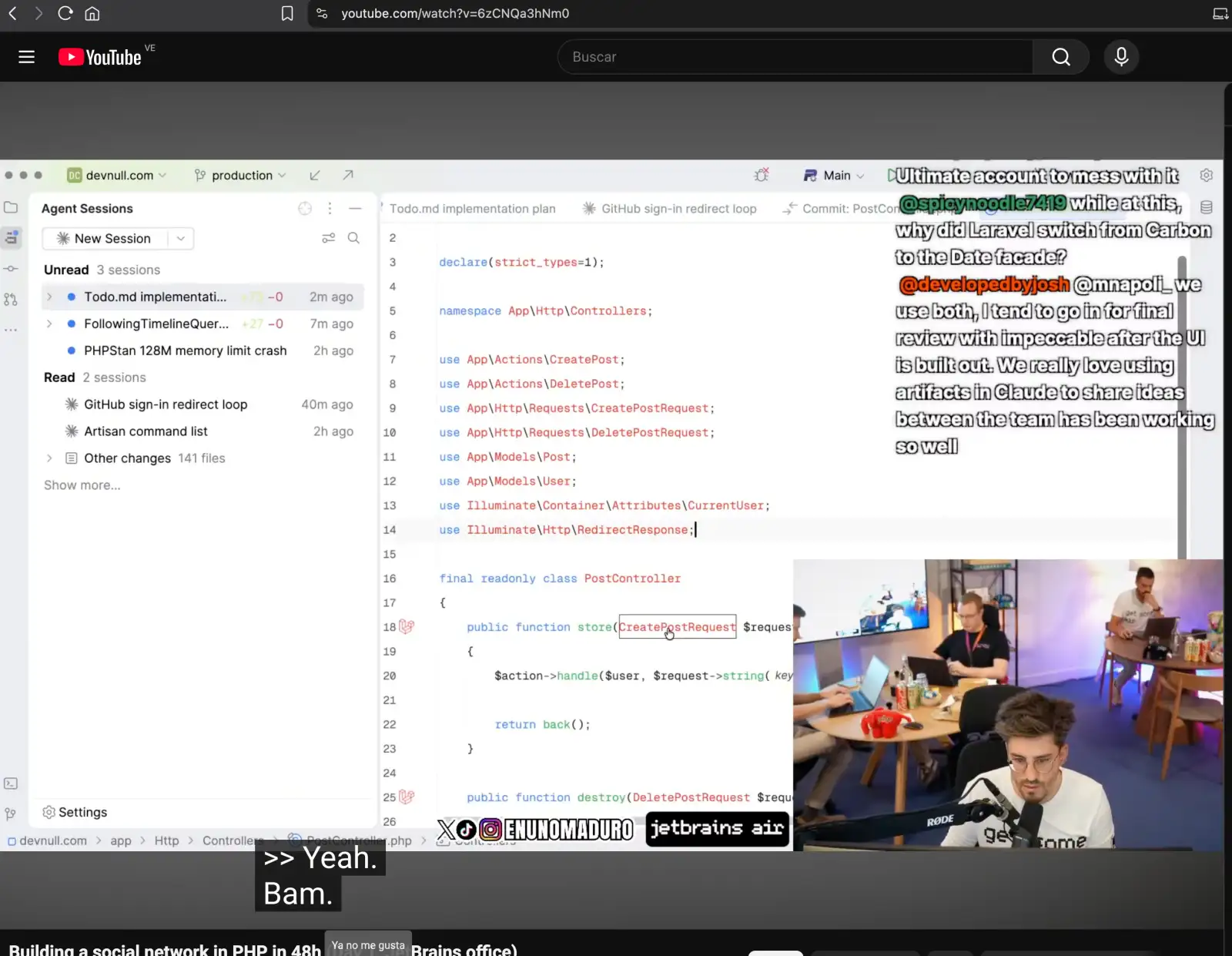This screenshot has width=1232, height=956.
Task: Switch to Todo.md implementation plan tab
Action: pyautogui.click(x=471, y=209)
